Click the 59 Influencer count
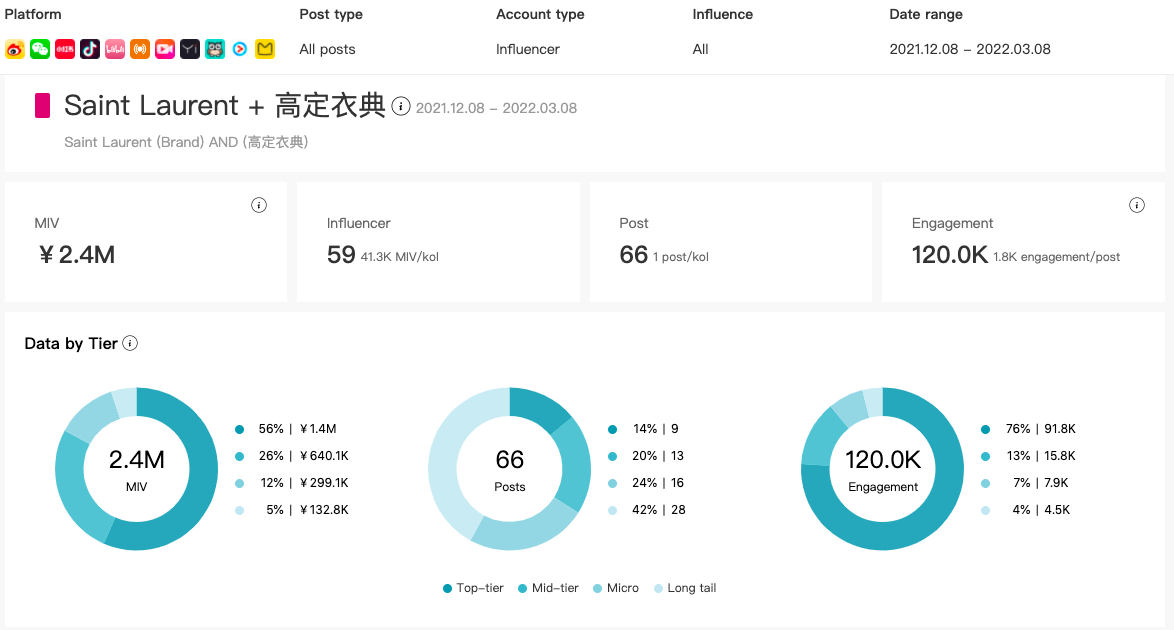Screen dimensions: 1174x630 pos(341,255)
